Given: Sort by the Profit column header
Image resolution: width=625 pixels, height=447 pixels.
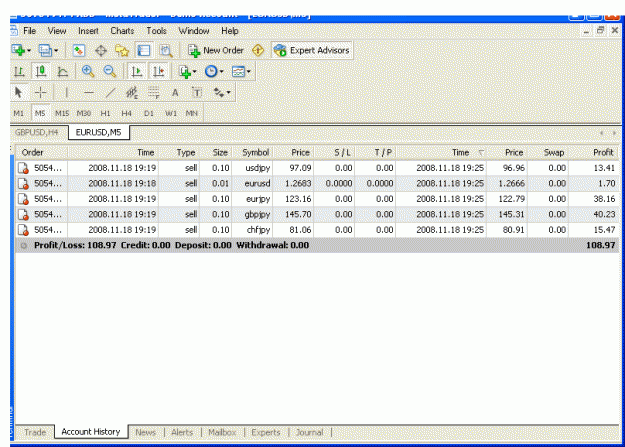Looking at the screenshot, I should point(594,152).
